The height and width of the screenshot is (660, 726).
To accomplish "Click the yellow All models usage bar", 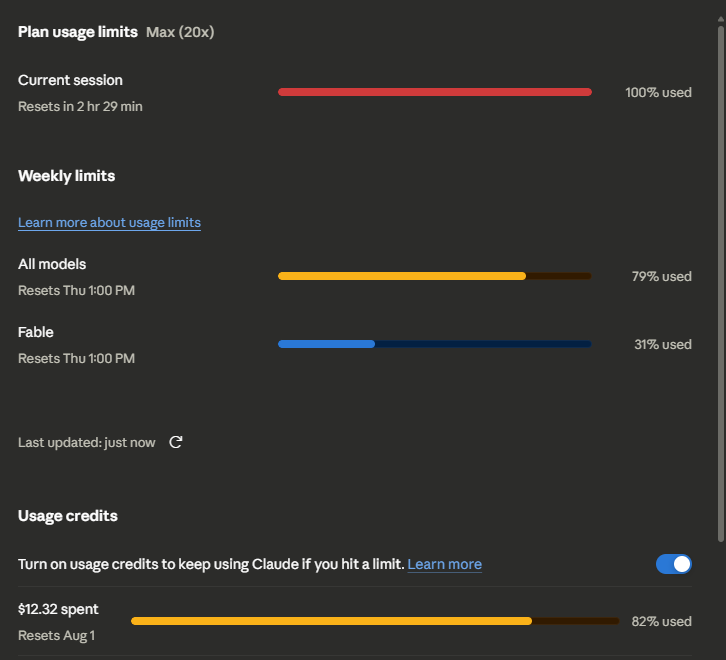I will (435, 276).
